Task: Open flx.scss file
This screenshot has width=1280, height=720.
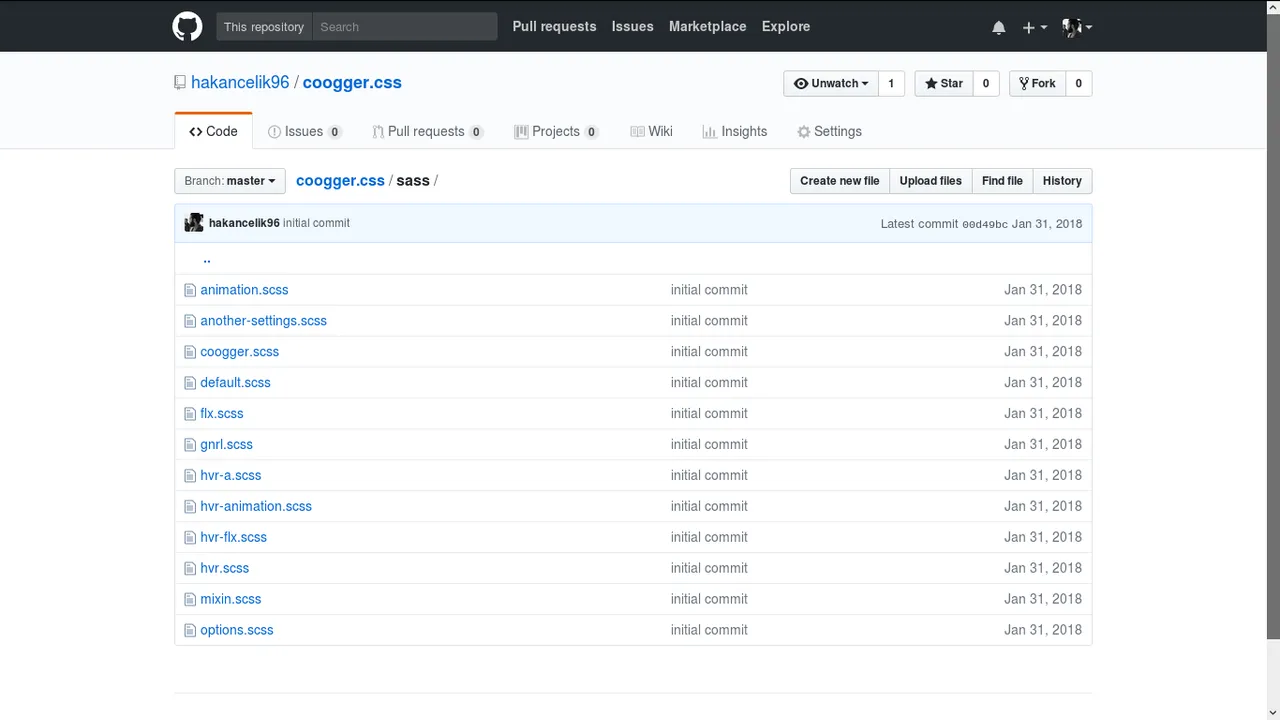Action: pos(222,414)
